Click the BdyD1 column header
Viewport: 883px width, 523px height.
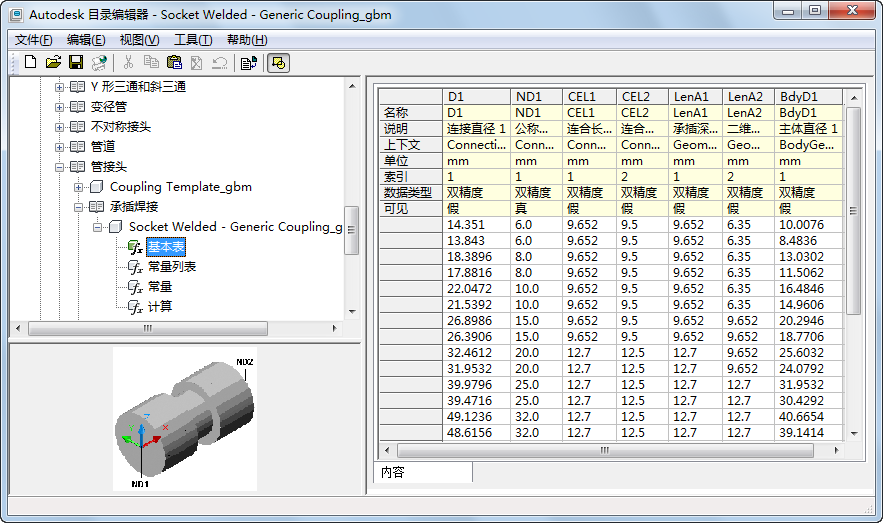point(808,97)
